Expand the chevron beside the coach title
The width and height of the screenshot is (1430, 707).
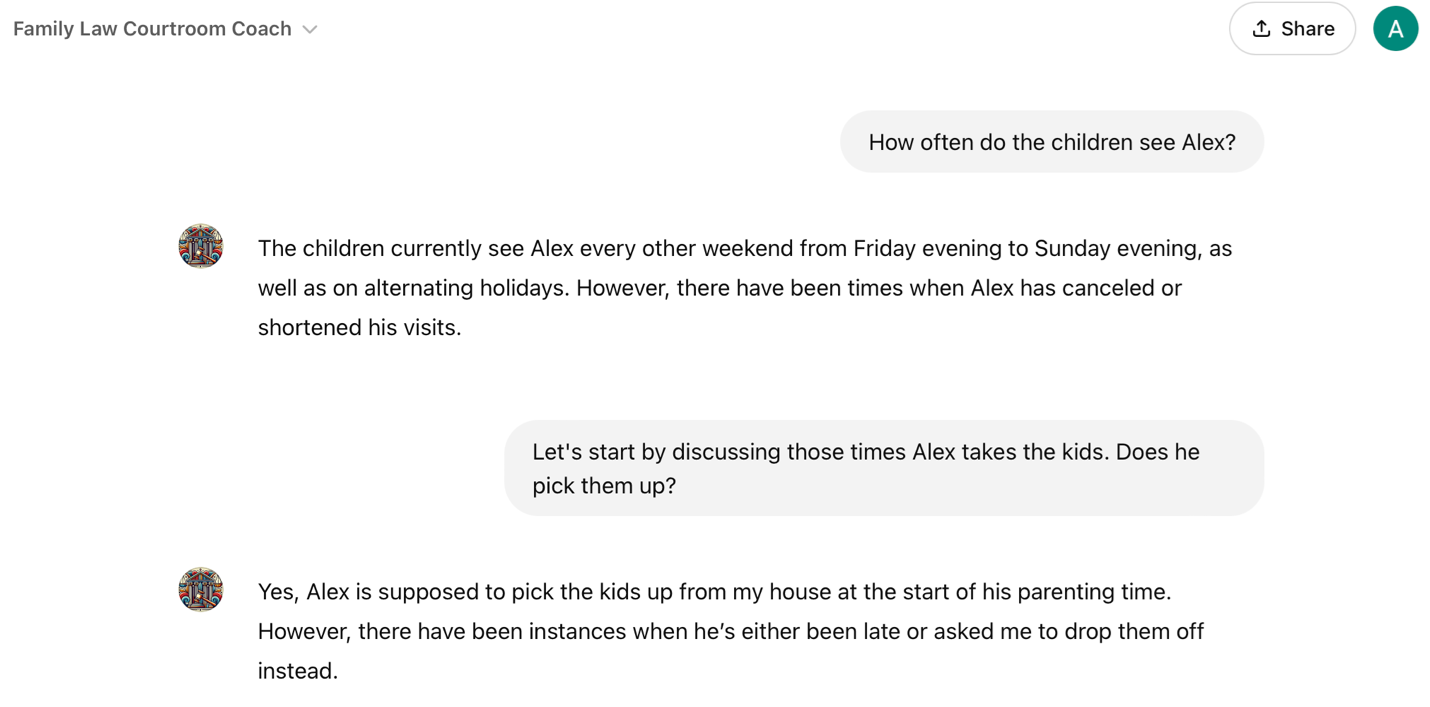tap(310, 30)
